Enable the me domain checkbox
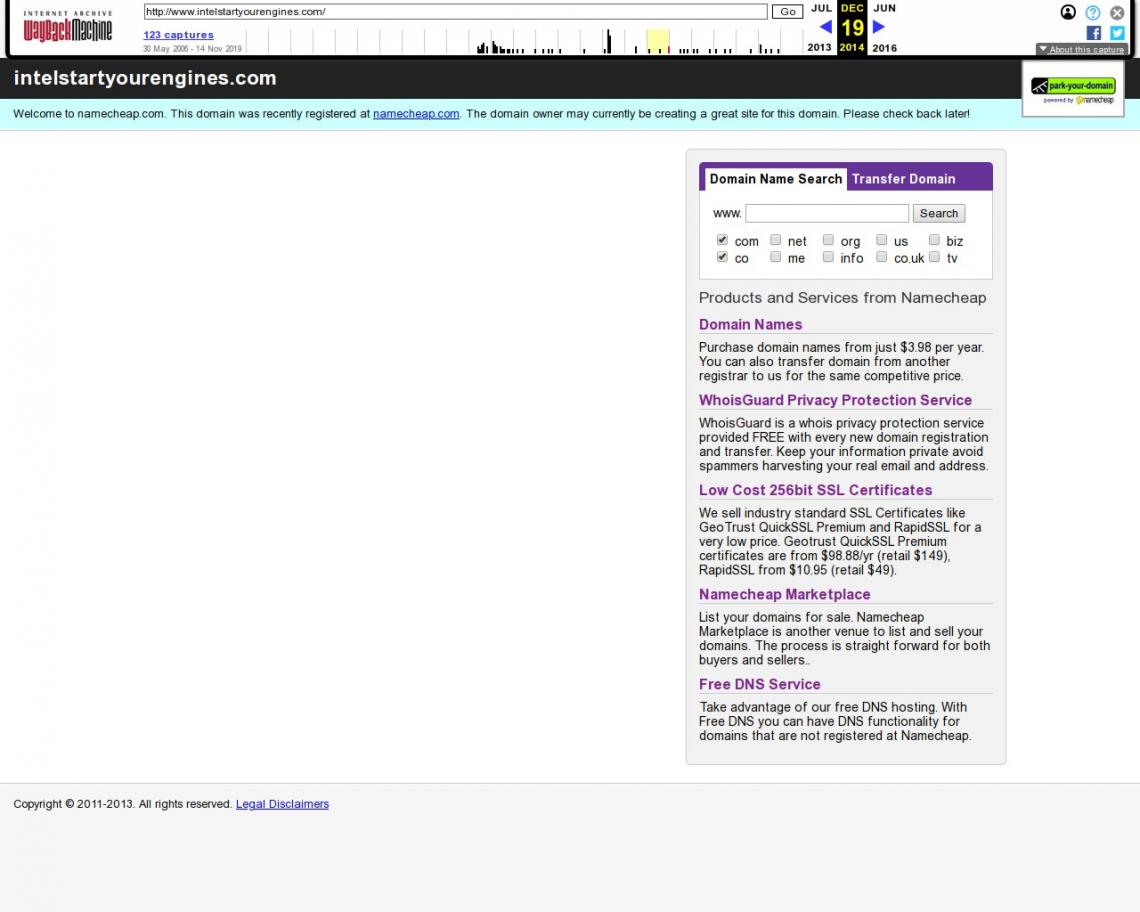1140x912 pixels. (776, 257)
